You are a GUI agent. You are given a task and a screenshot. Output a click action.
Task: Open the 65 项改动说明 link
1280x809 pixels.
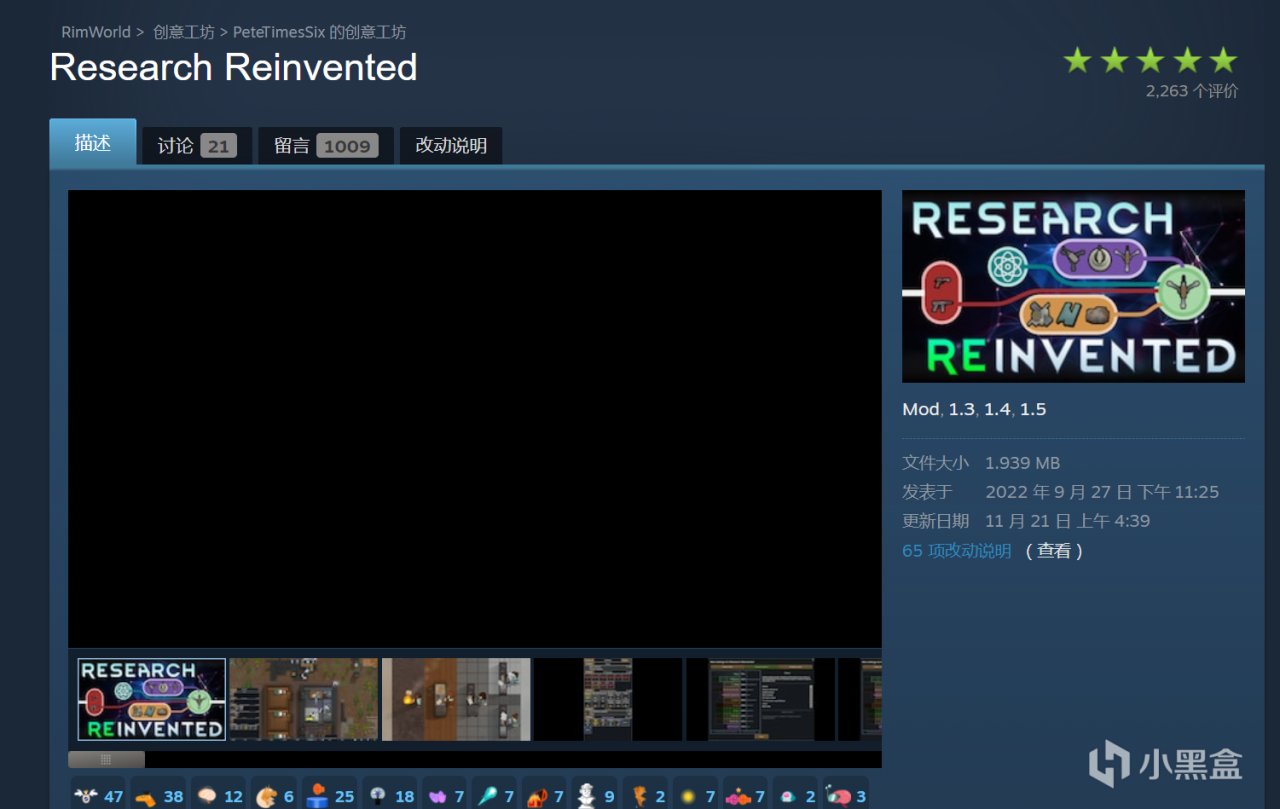(956, 551)
